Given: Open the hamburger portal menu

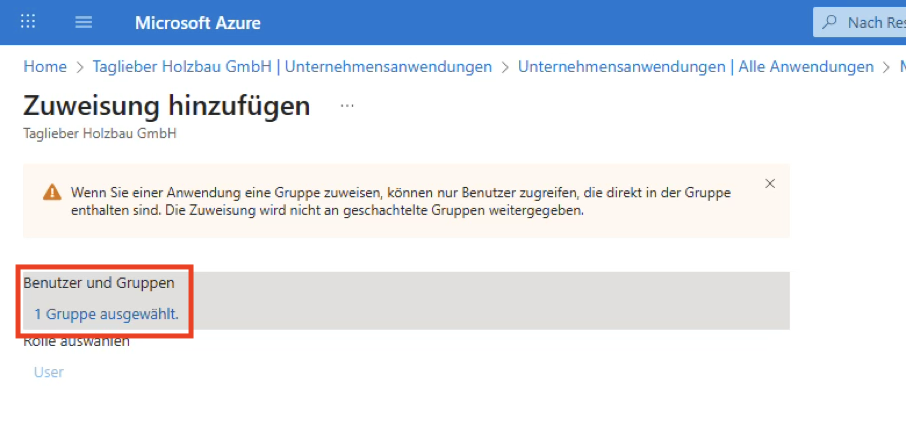Looking at the screenshot, I should pyautogui.click(x=84, y=22).
